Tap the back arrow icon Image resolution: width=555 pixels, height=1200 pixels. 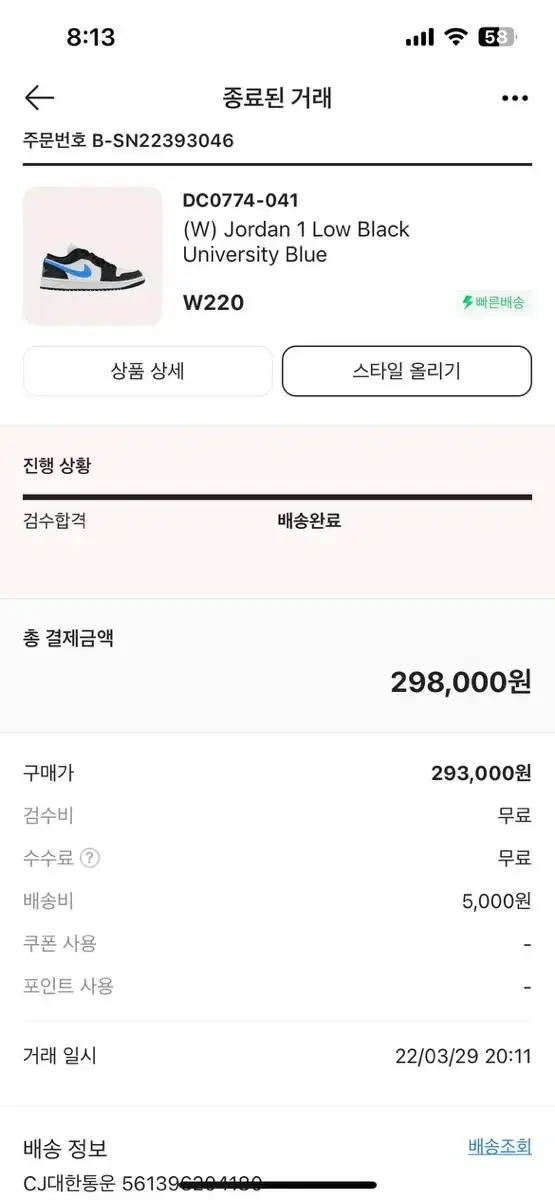click(x=39, y=97)
